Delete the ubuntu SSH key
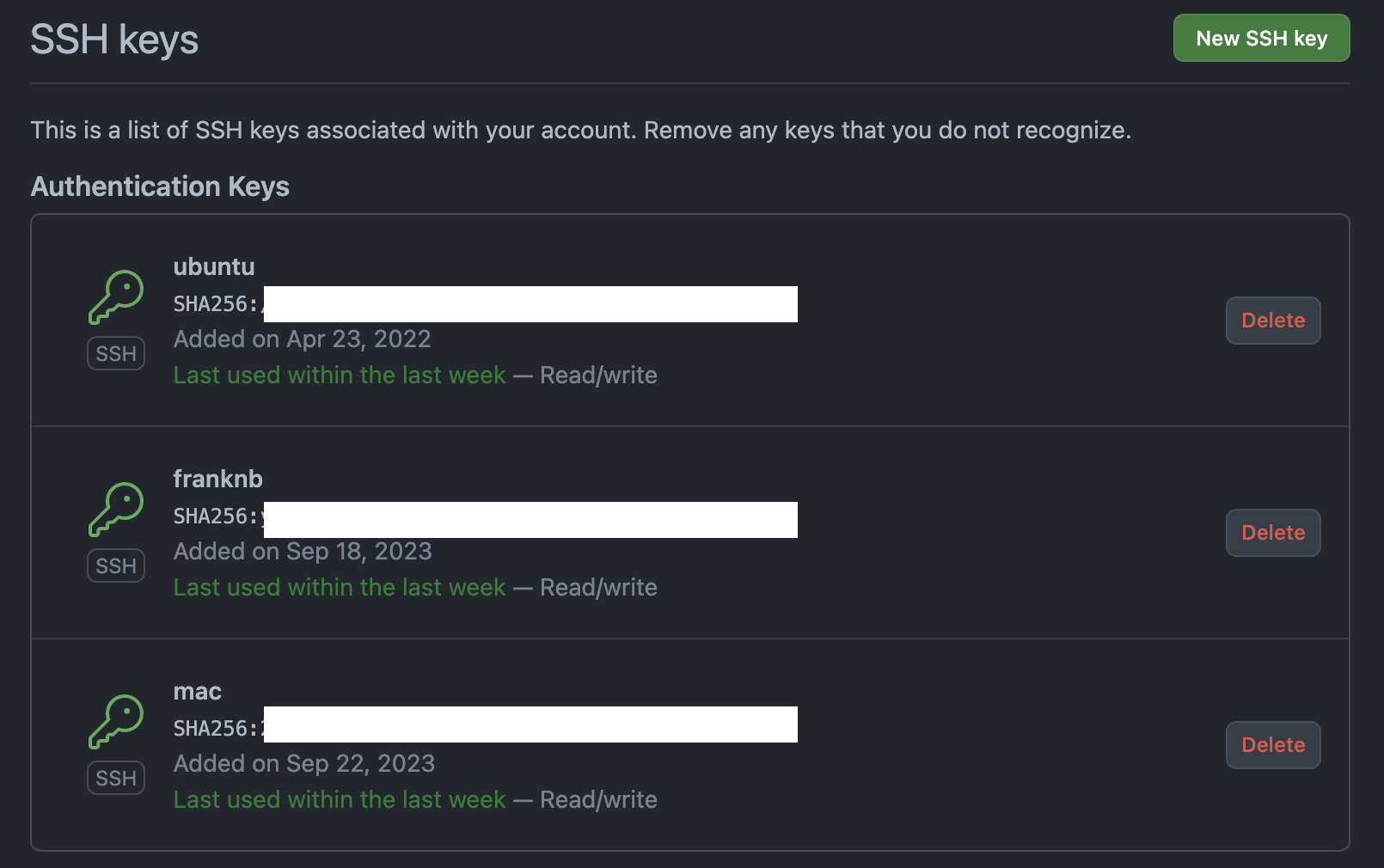Viewport: 1384px width, 868px height. click(x=1272, y=321)
